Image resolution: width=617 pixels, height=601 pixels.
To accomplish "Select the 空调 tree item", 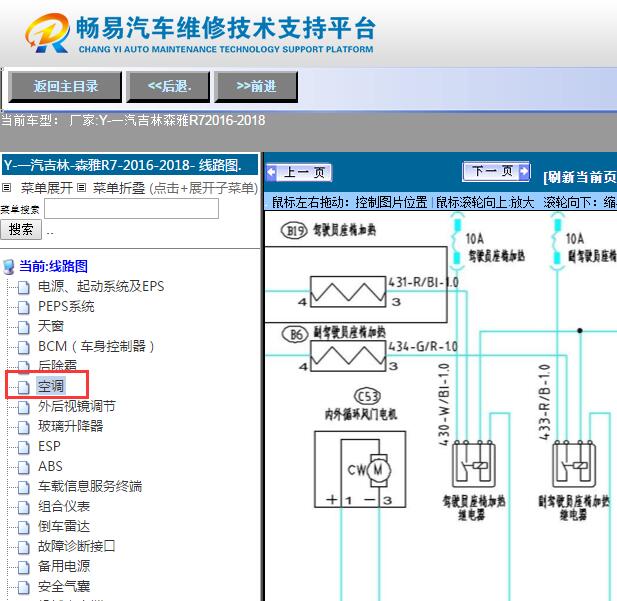I will click(x=51, y=386).
